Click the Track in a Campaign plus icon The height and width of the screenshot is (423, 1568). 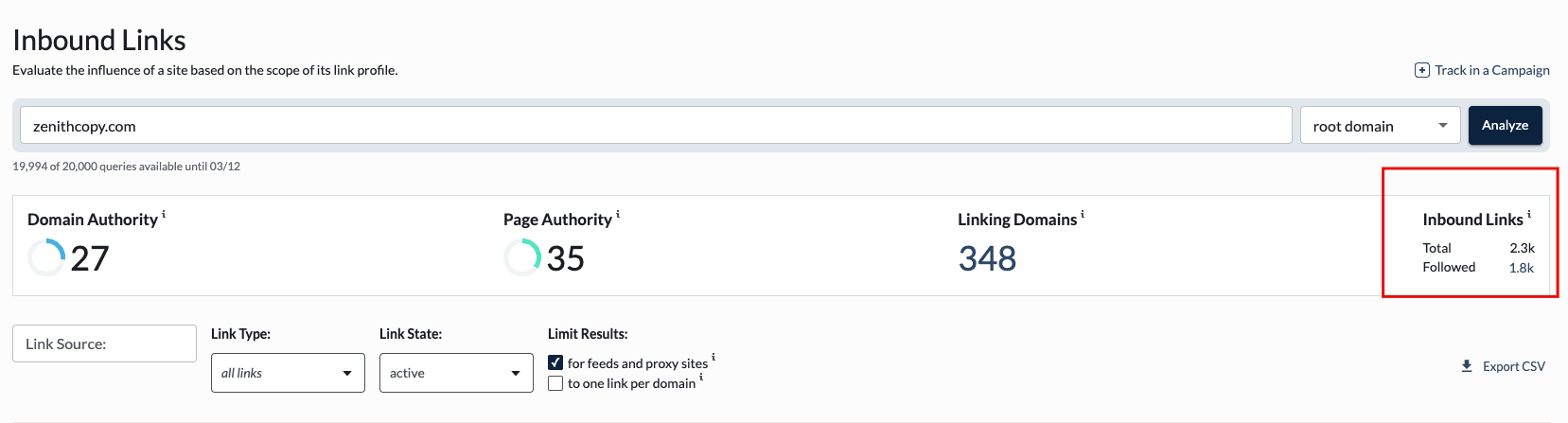point(1421,70)
